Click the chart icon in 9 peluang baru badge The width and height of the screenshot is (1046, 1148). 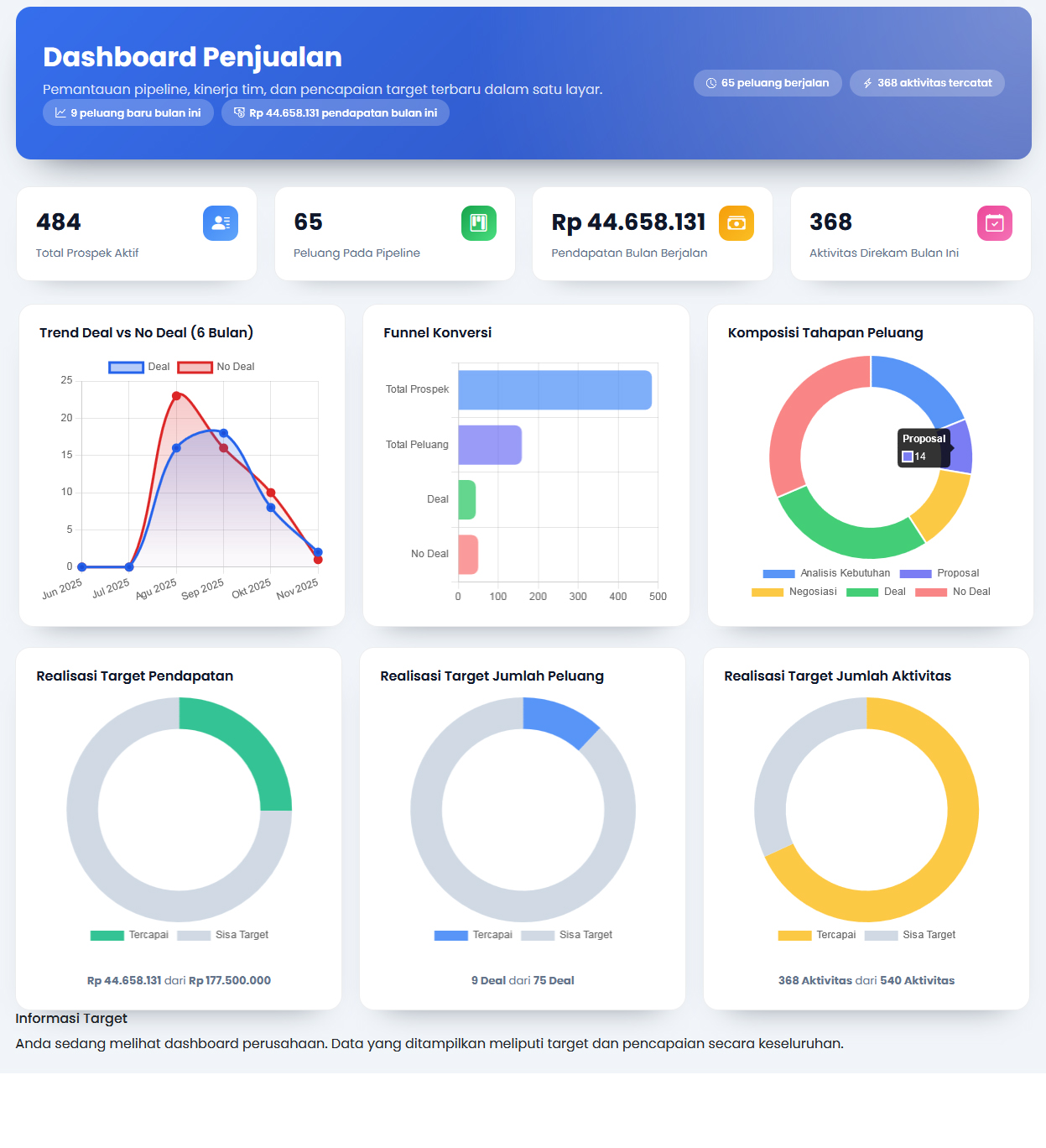[x=60, y=112]
